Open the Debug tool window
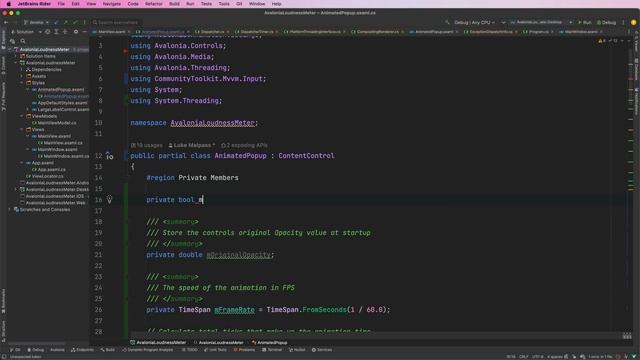The image size is (640, 360). 36,350
